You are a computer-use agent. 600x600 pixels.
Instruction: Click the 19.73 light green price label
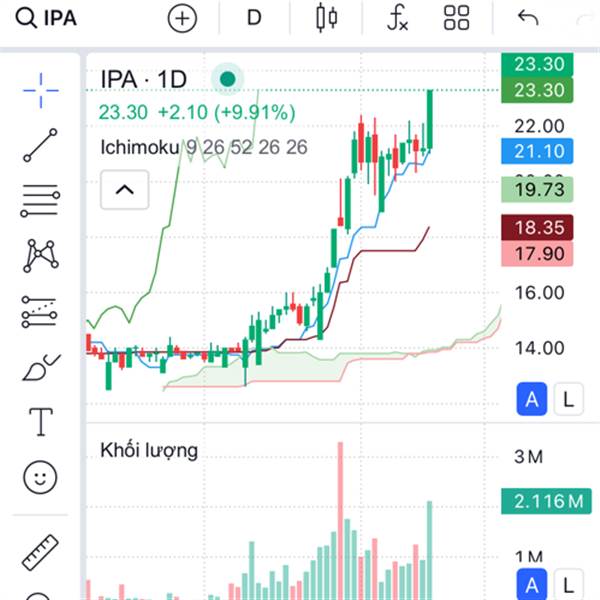[537, 189]
